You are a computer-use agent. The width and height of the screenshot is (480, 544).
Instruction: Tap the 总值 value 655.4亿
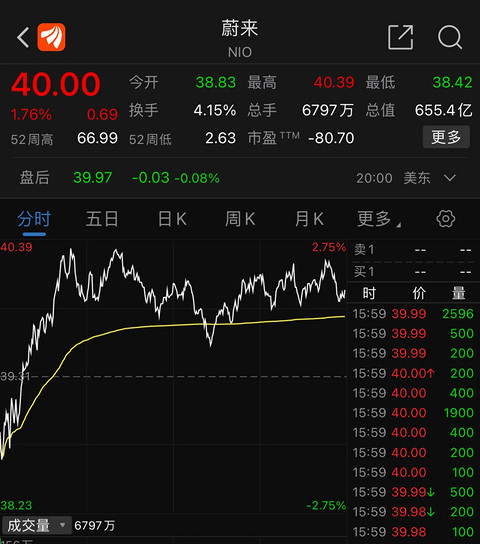click(x=444, y=110)
